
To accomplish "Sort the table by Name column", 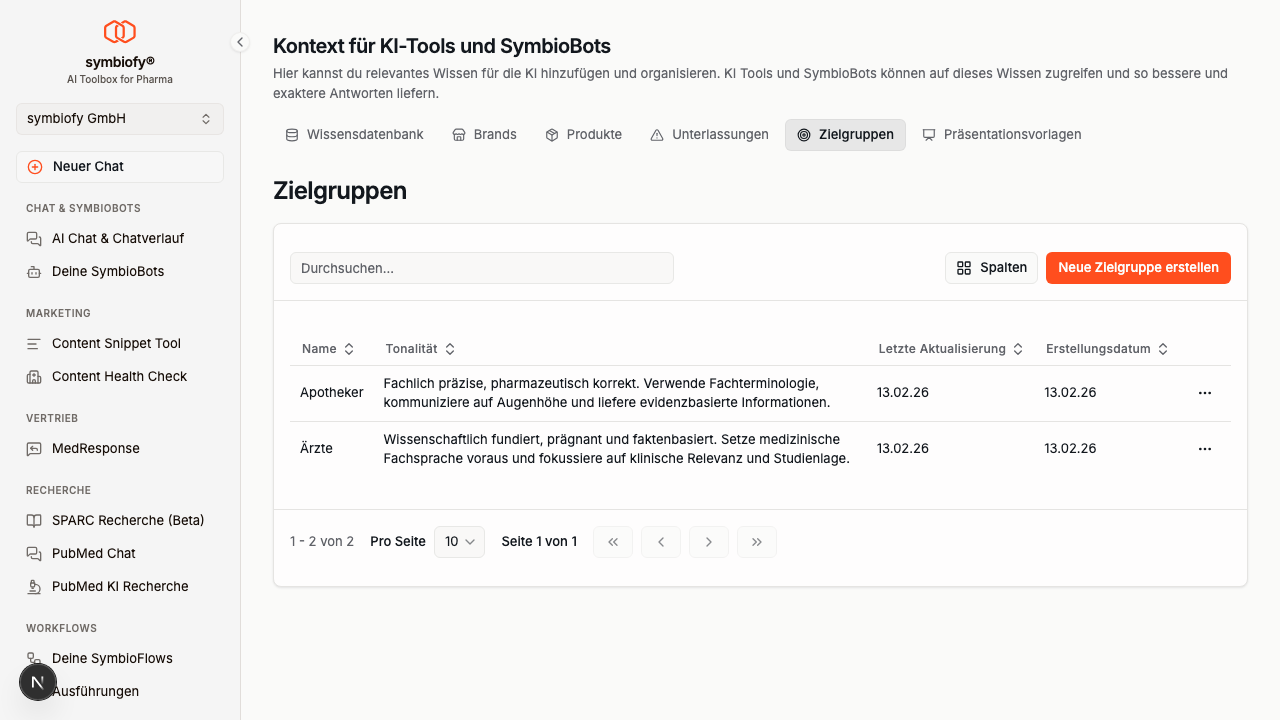I will click(328, 349).
